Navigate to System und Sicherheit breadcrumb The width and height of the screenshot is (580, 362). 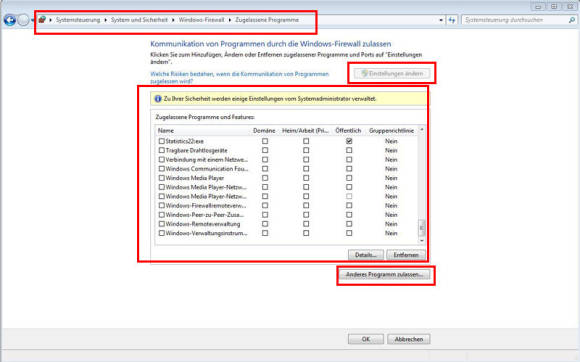[x=139, y=20]
